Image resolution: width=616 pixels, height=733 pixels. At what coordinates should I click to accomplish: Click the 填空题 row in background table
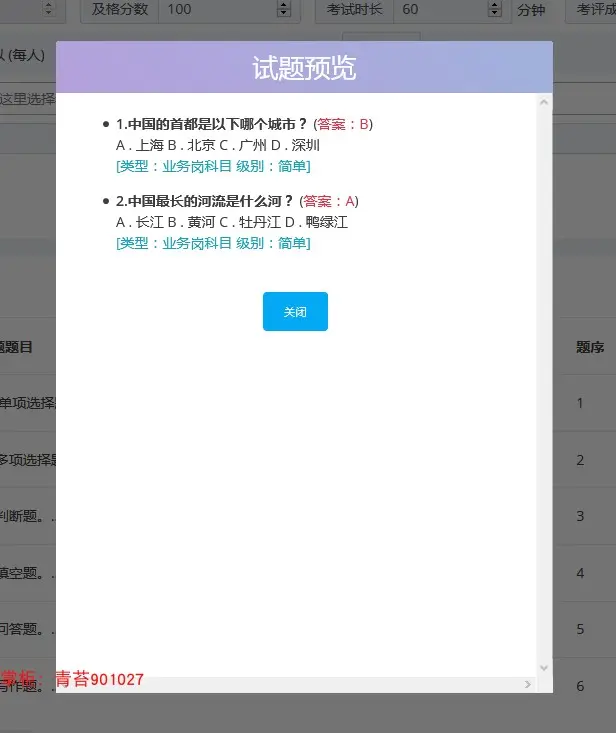[28, 573]
